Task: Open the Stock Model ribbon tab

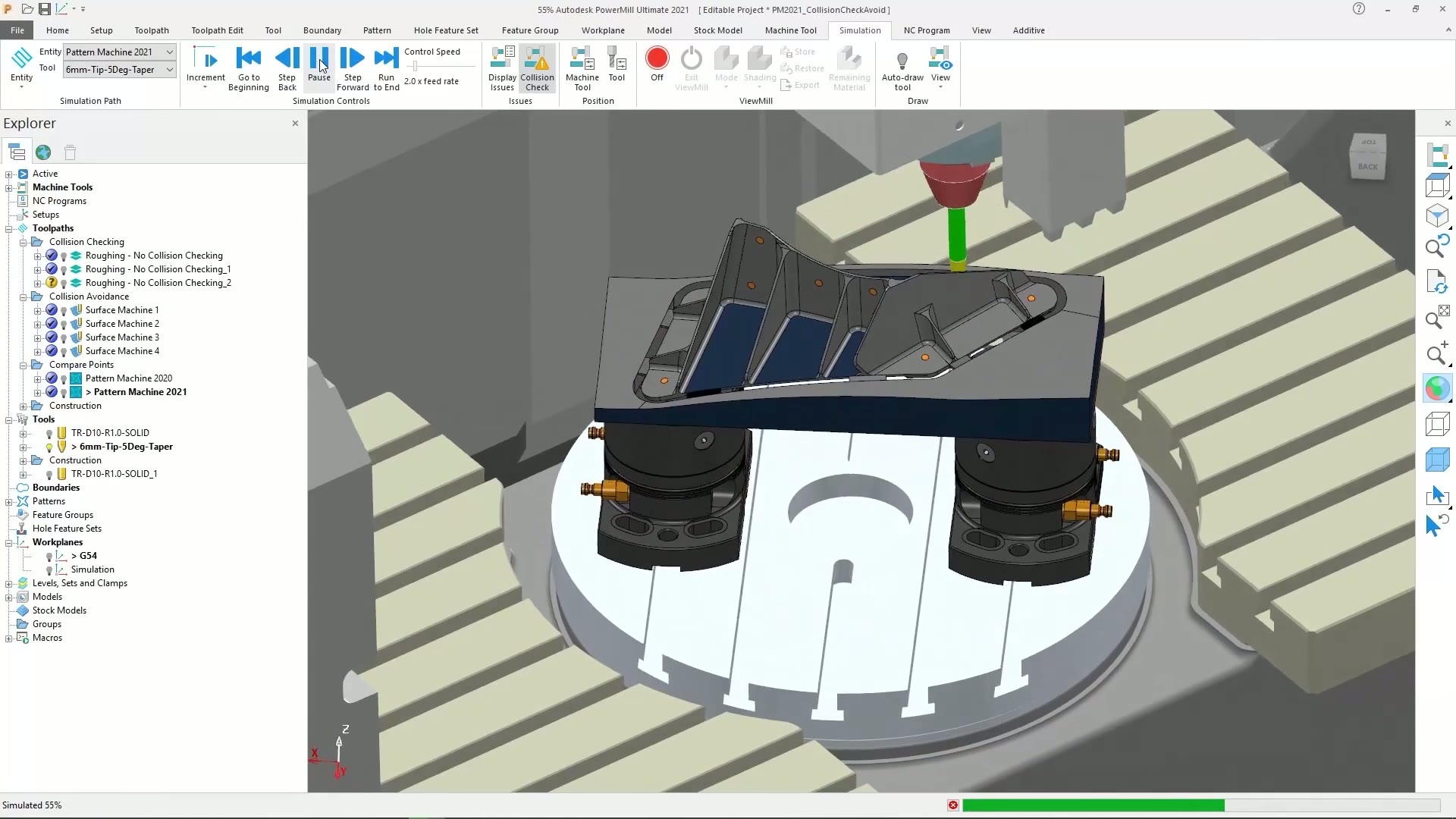Action: click(717, 30)
